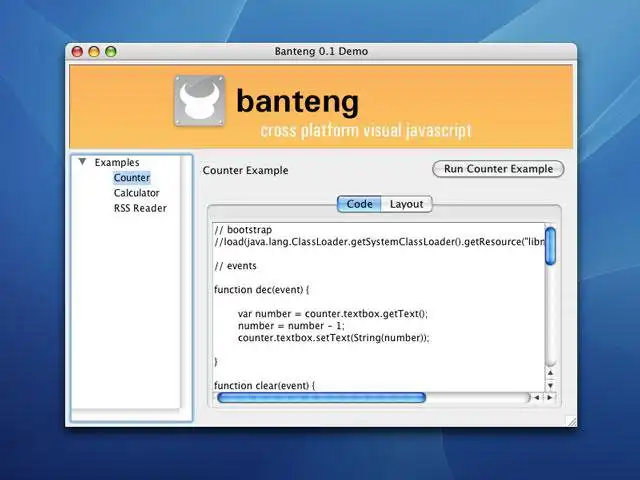Zoom the Banteng window with green button
Viewport: 640px width, 480px height.
coord(111,51)
